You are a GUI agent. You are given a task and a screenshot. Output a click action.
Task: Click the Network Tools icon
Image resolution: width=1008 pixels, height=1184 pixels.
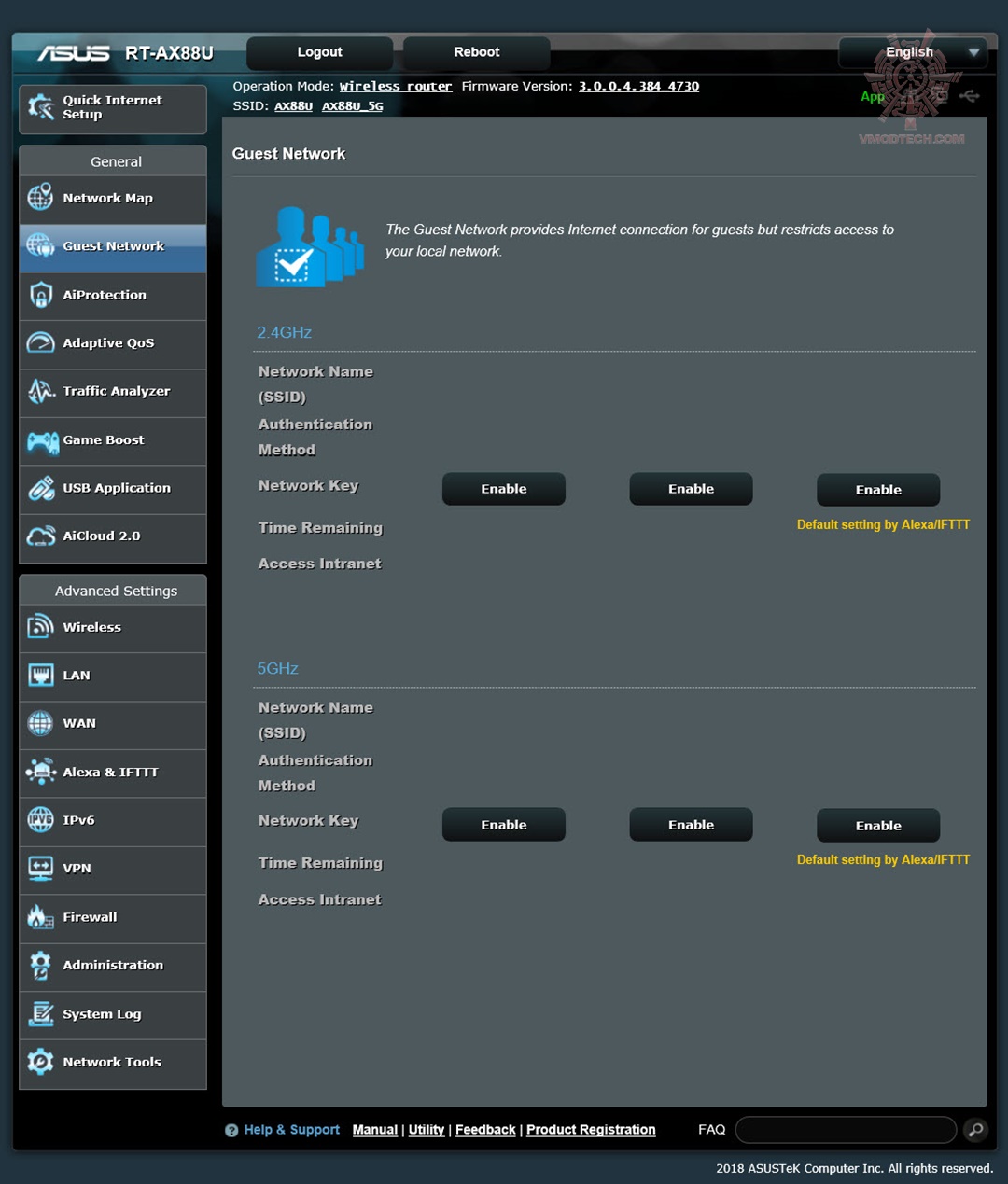coord(40,1062)
